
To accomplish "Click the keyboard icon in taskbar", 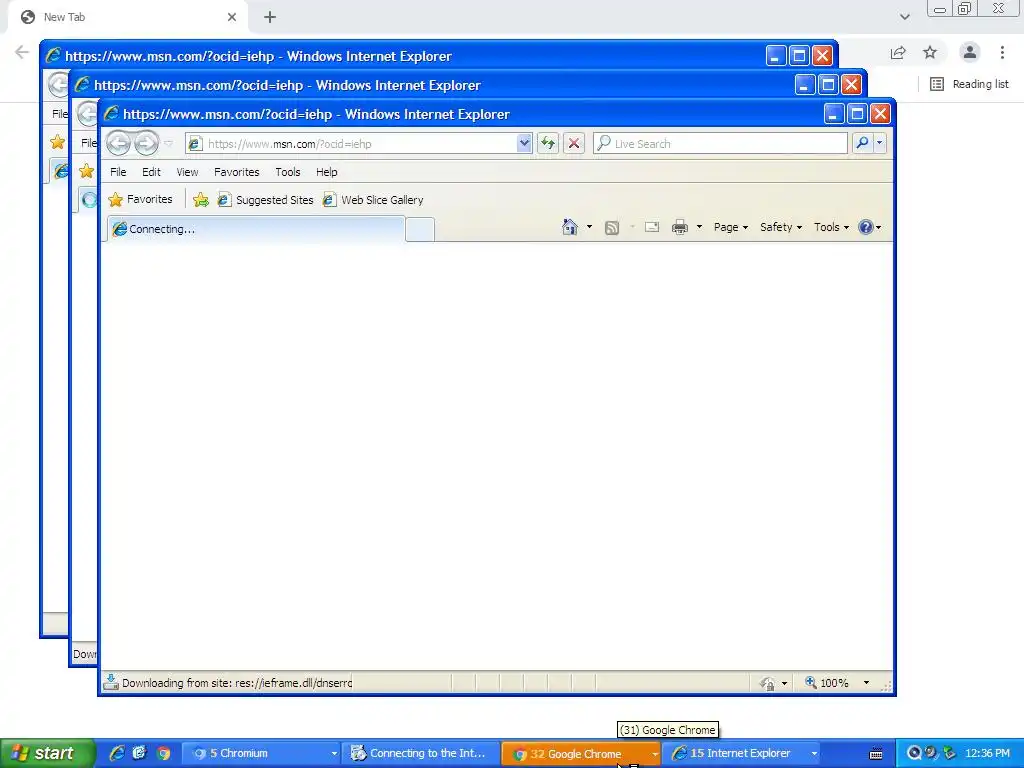I will (876, 754).
